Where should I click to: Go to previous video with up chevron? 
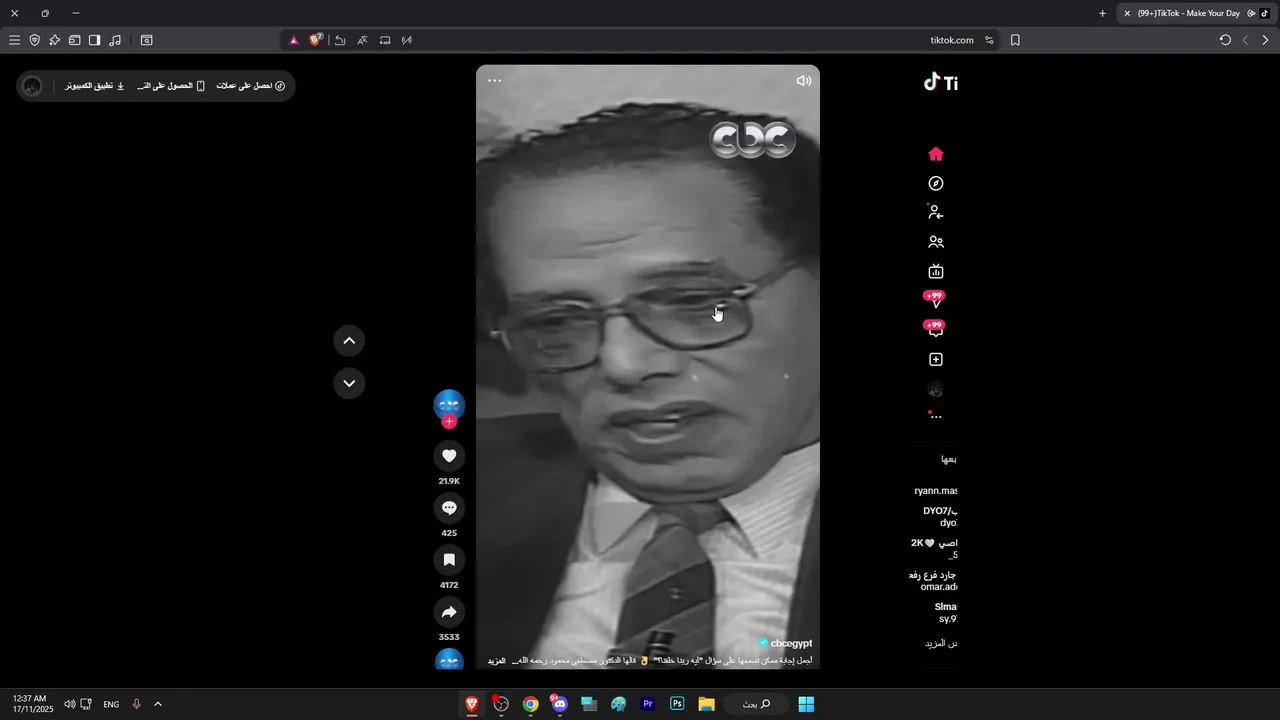coord(349,341)
